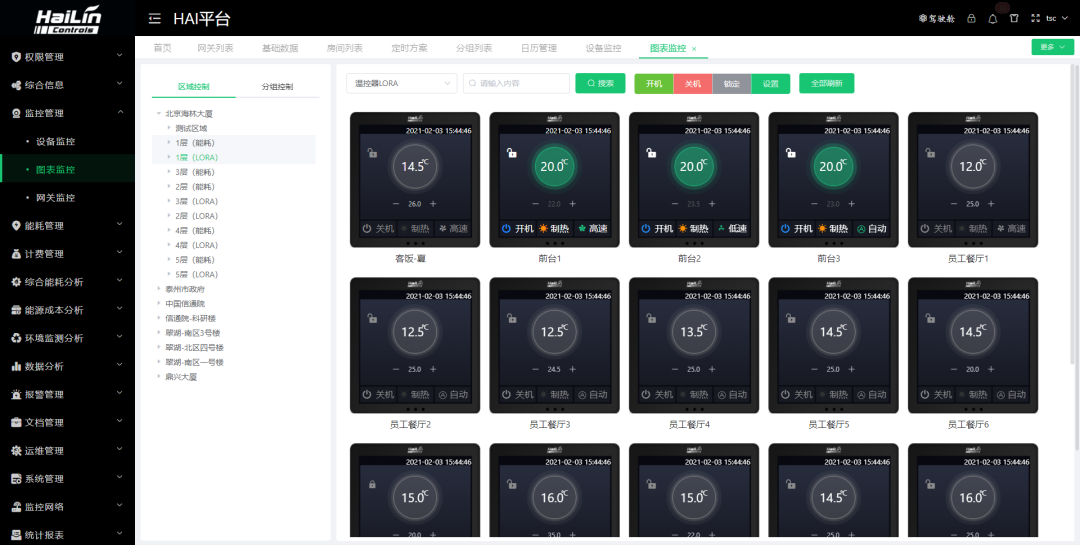1080x545 pixels.
Task: Click the heating sun icon on 前台3
Action: (x=822, y=229)
